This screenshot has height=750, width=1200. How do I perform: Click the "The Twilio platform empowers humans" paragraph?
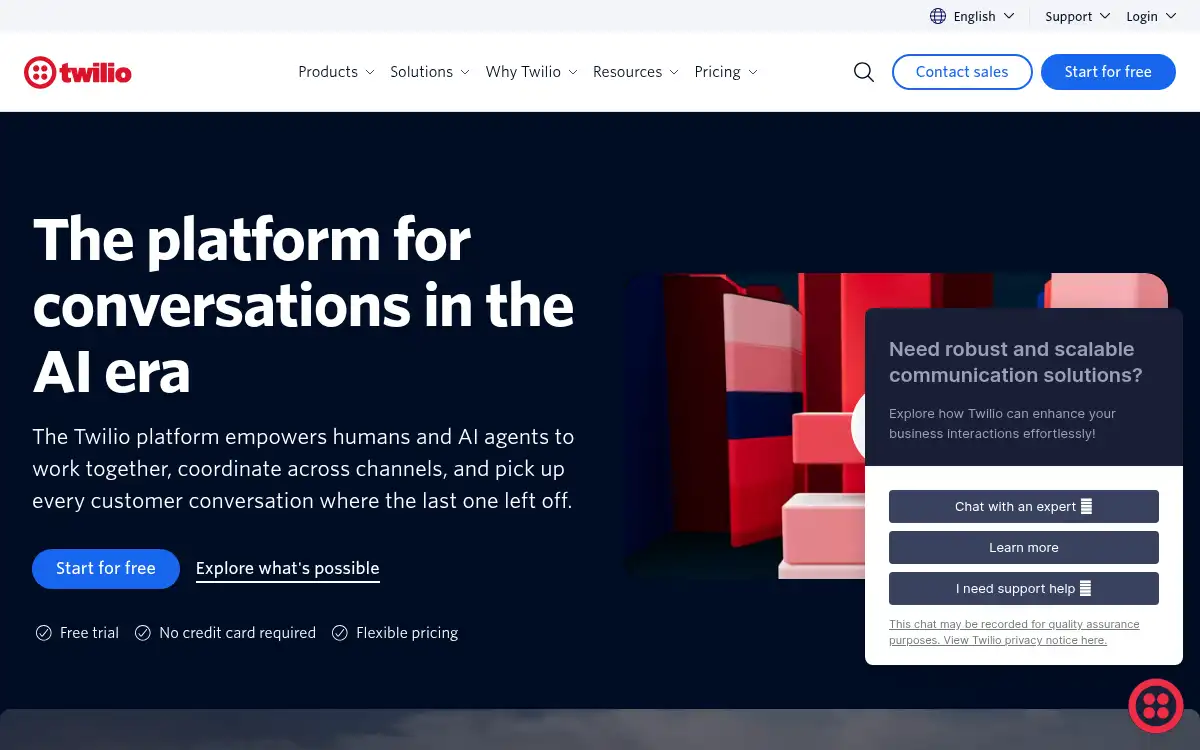(303, 469)
